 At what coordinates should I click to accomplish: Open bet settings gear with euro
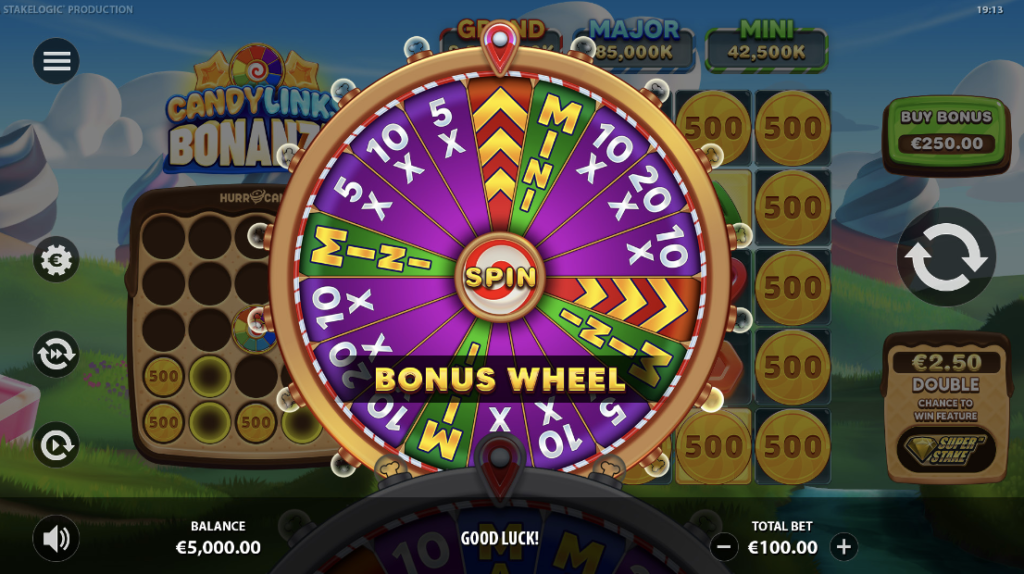(56, 260)
